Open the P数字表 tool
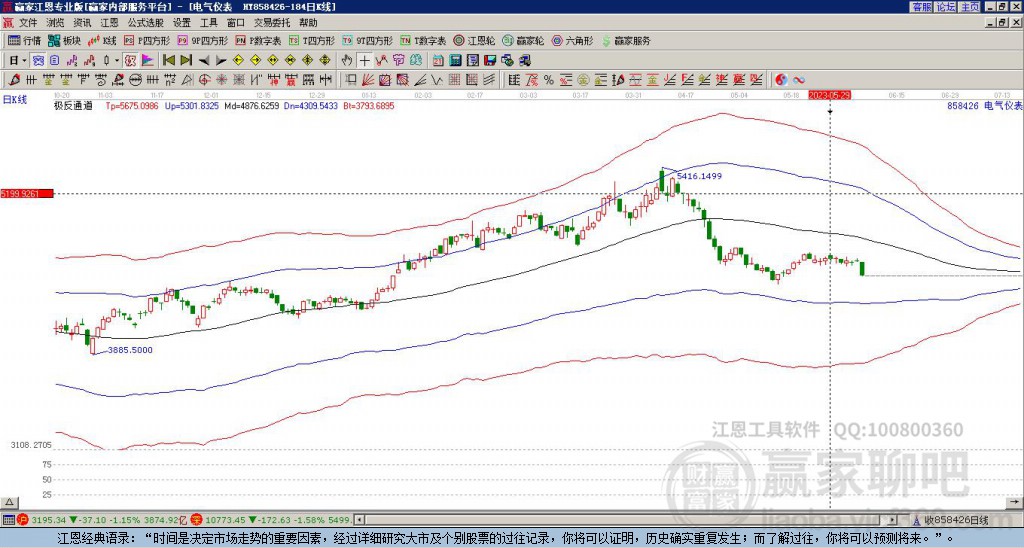Image resolution: width=1024 pixels, height=548 pixels. coord(259,40)
